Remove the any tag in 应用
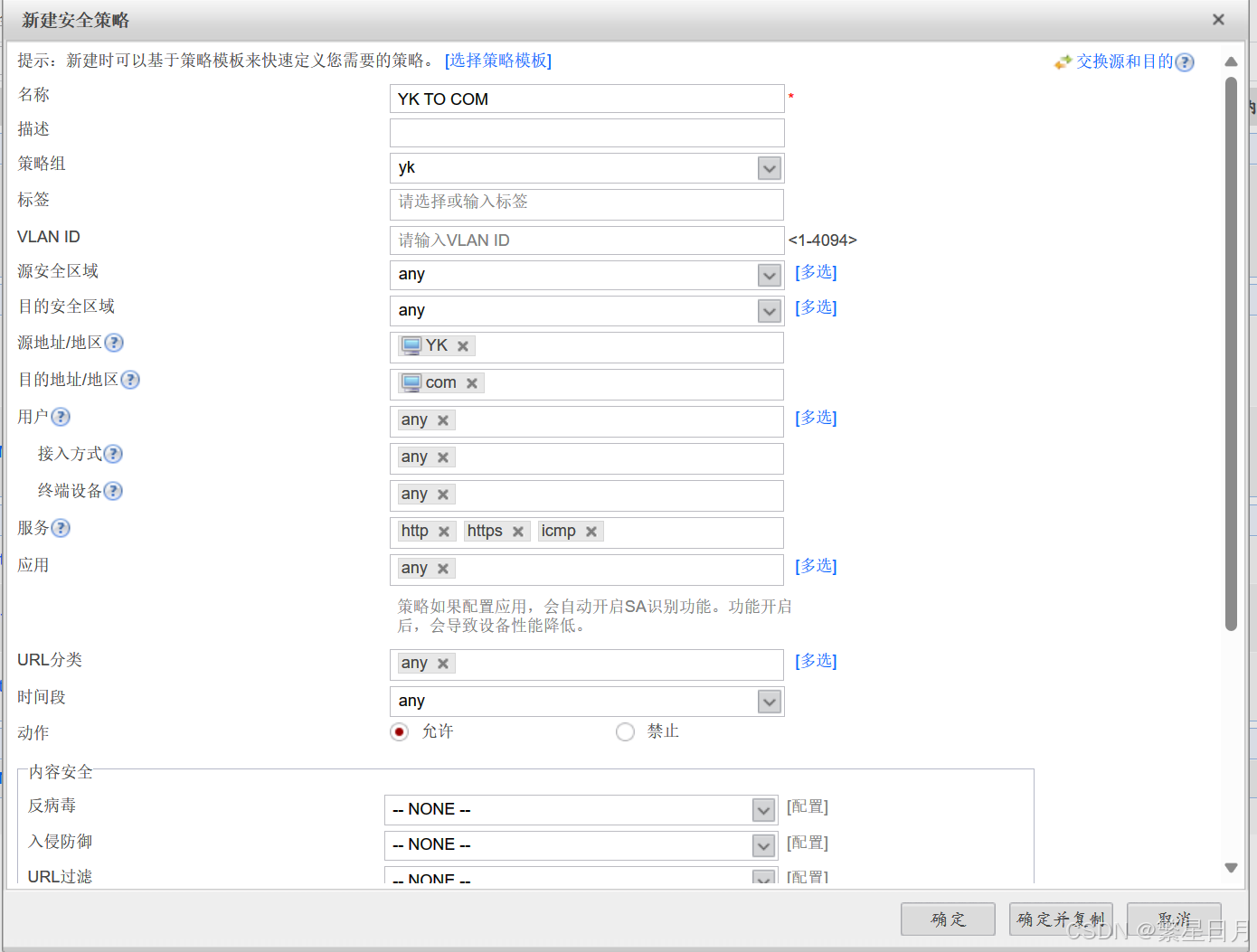The image size is (1257, 952). [x=443, y=569]
